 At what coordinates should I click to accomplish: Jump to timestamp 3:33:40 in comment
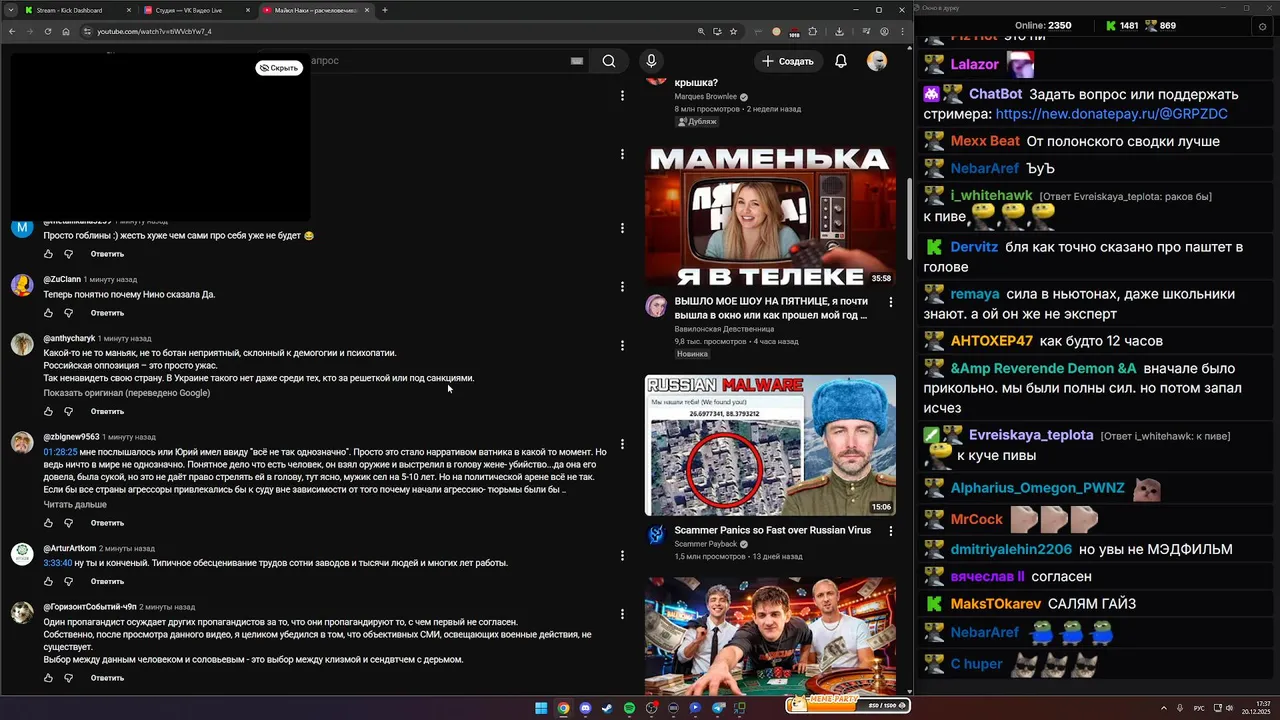(x=58, y=563)
